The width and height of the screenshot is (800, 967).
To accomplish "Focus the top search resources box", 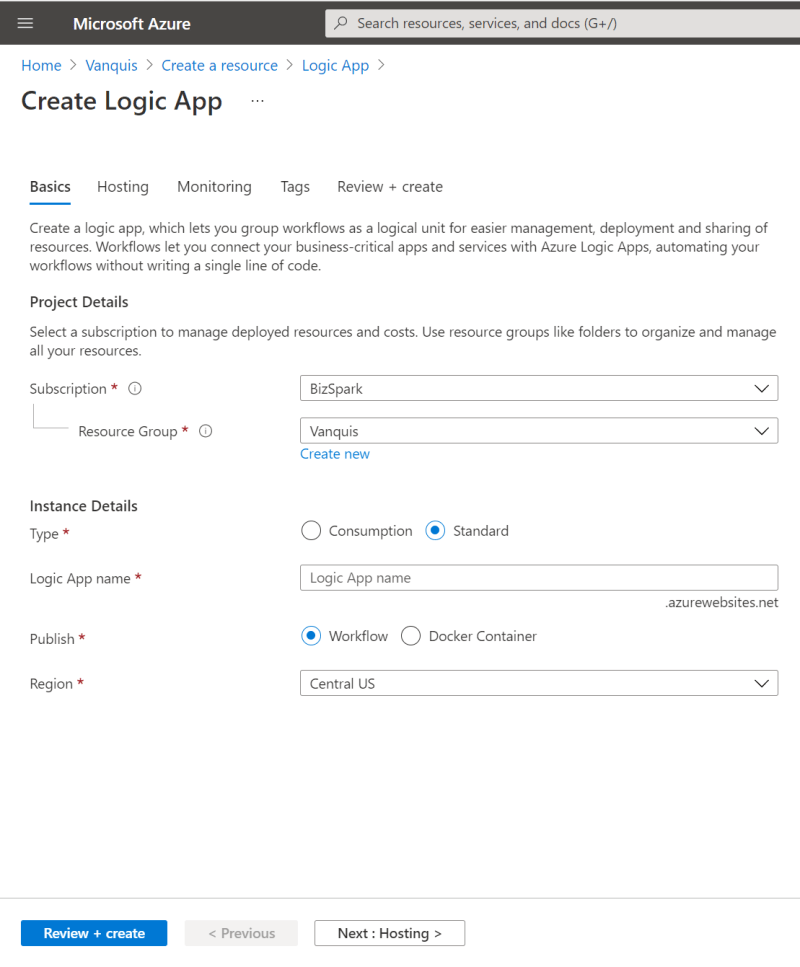I will click(x=563, y=23).
